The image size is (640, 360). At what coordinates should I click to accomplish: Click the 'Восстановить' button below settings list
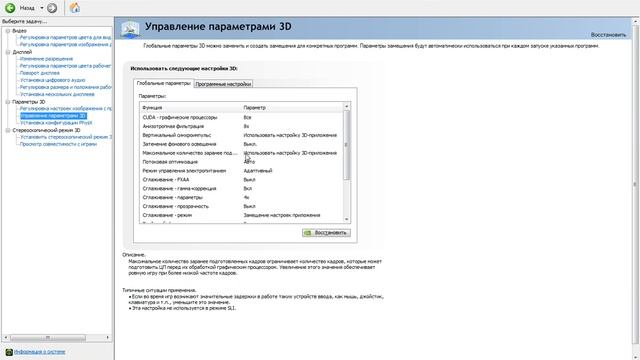pyautogui.click(x=326, y=233)
